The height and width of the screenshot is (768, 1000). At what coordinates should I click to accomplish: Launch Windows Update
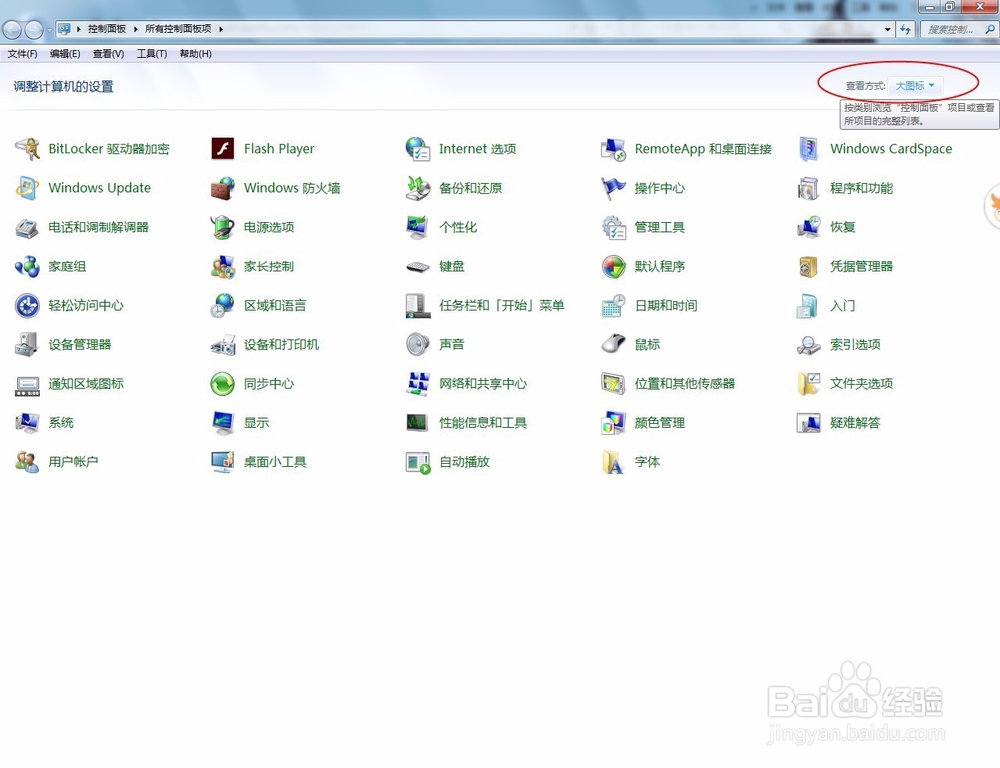click(100, 188)
